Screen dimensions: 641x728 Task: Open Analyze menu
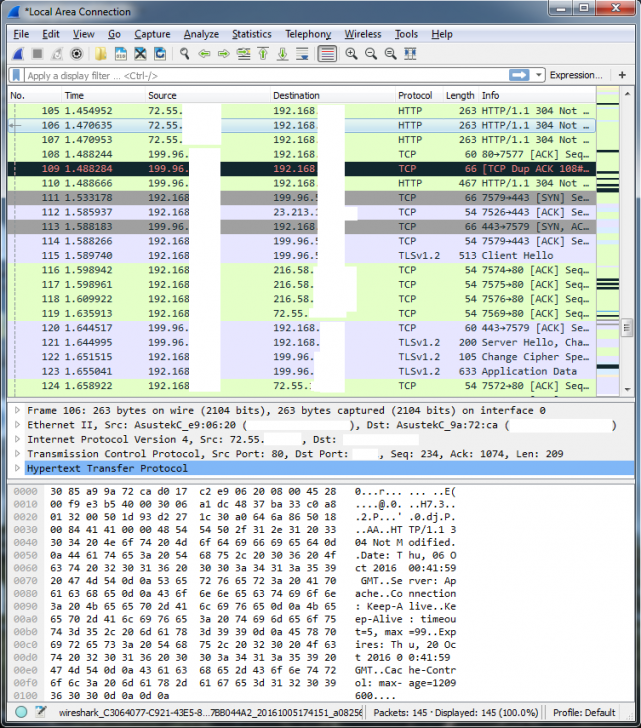(201, 34)
